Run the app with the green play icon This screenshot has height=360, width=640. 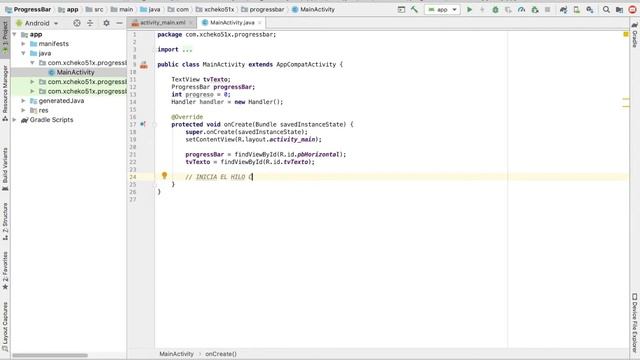[x=469, y=9]
